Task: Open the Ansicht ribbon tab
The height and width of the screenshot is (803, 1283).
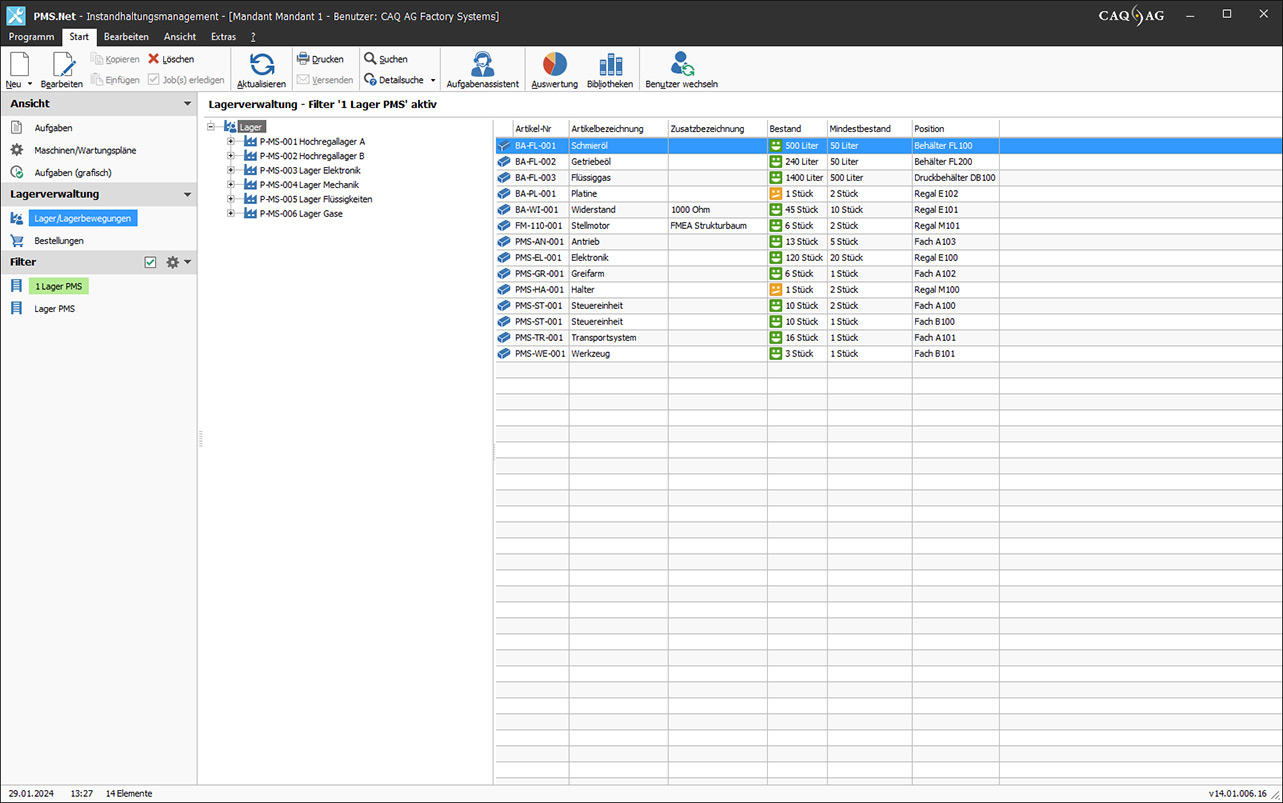Action: coord(180,37)
